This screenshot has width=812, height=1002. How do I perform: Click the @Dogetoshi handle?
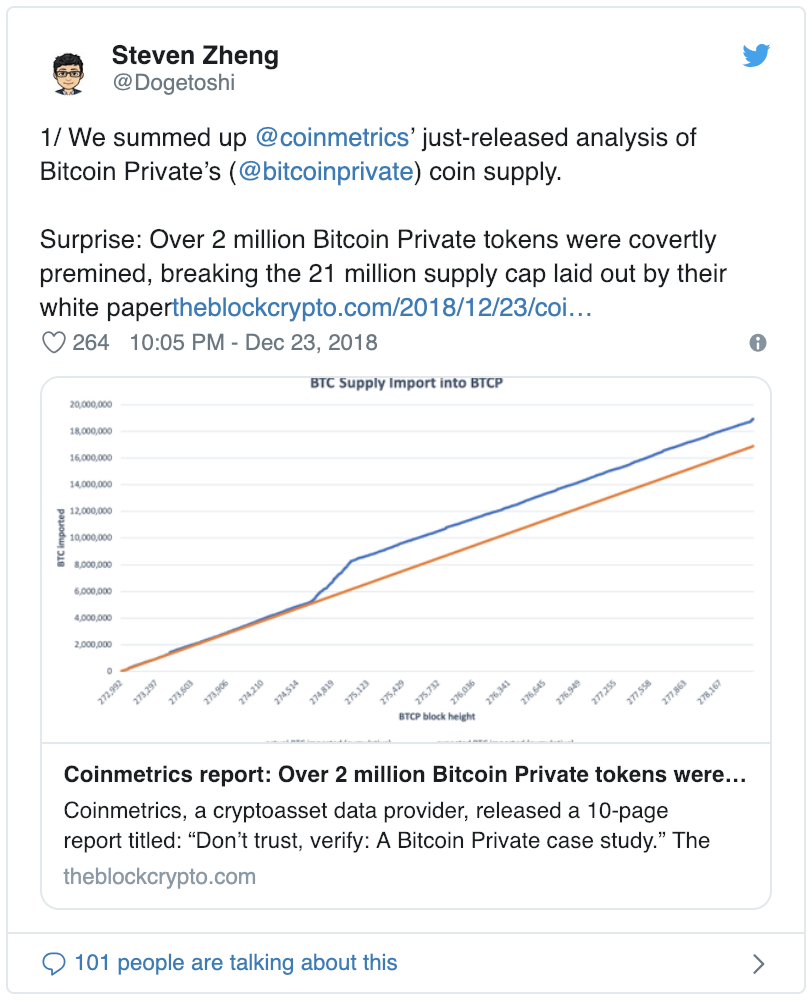(x=173, y=82)
